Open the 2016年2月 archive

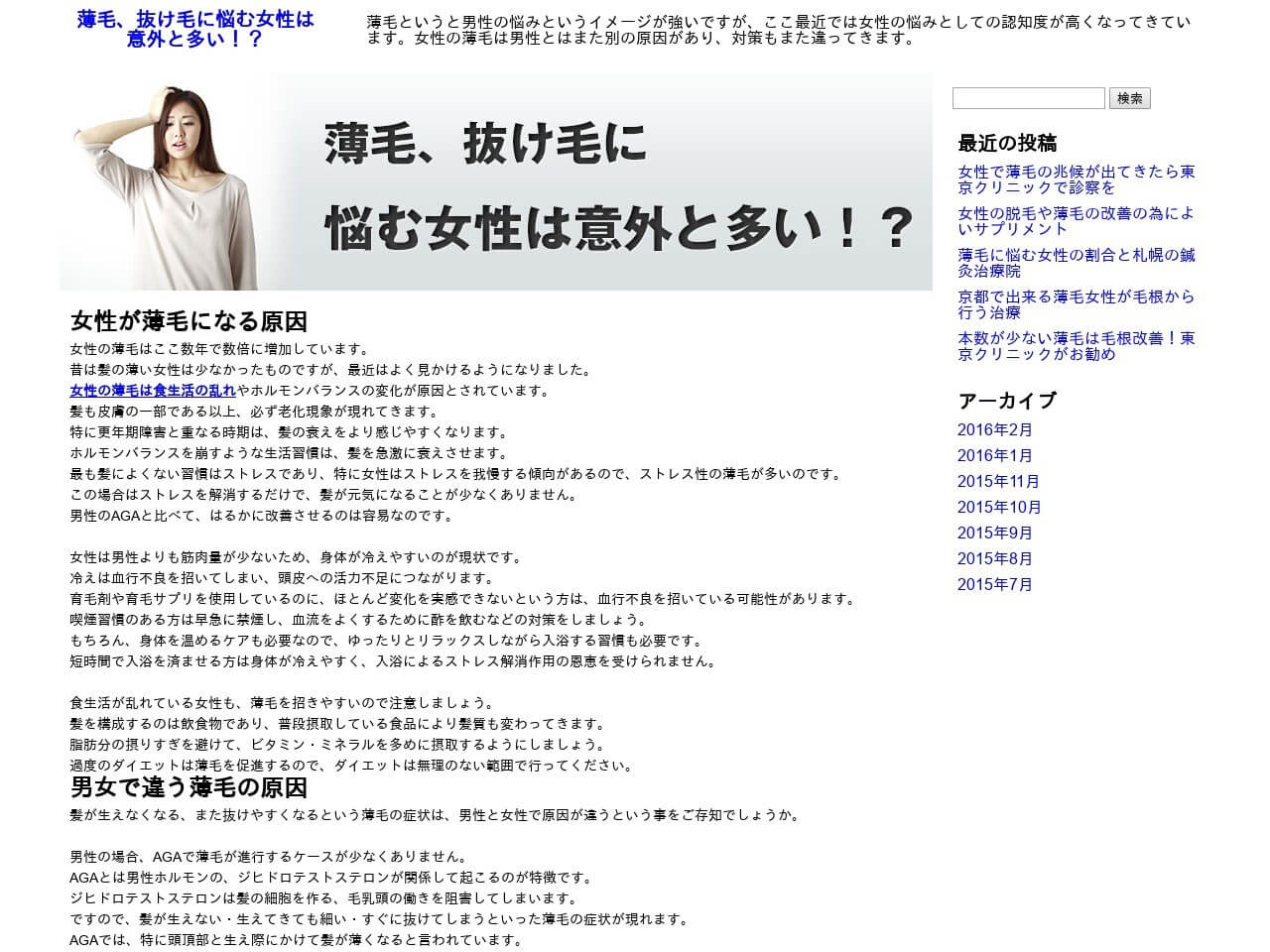pyautogui.click(x=994, y=430)
